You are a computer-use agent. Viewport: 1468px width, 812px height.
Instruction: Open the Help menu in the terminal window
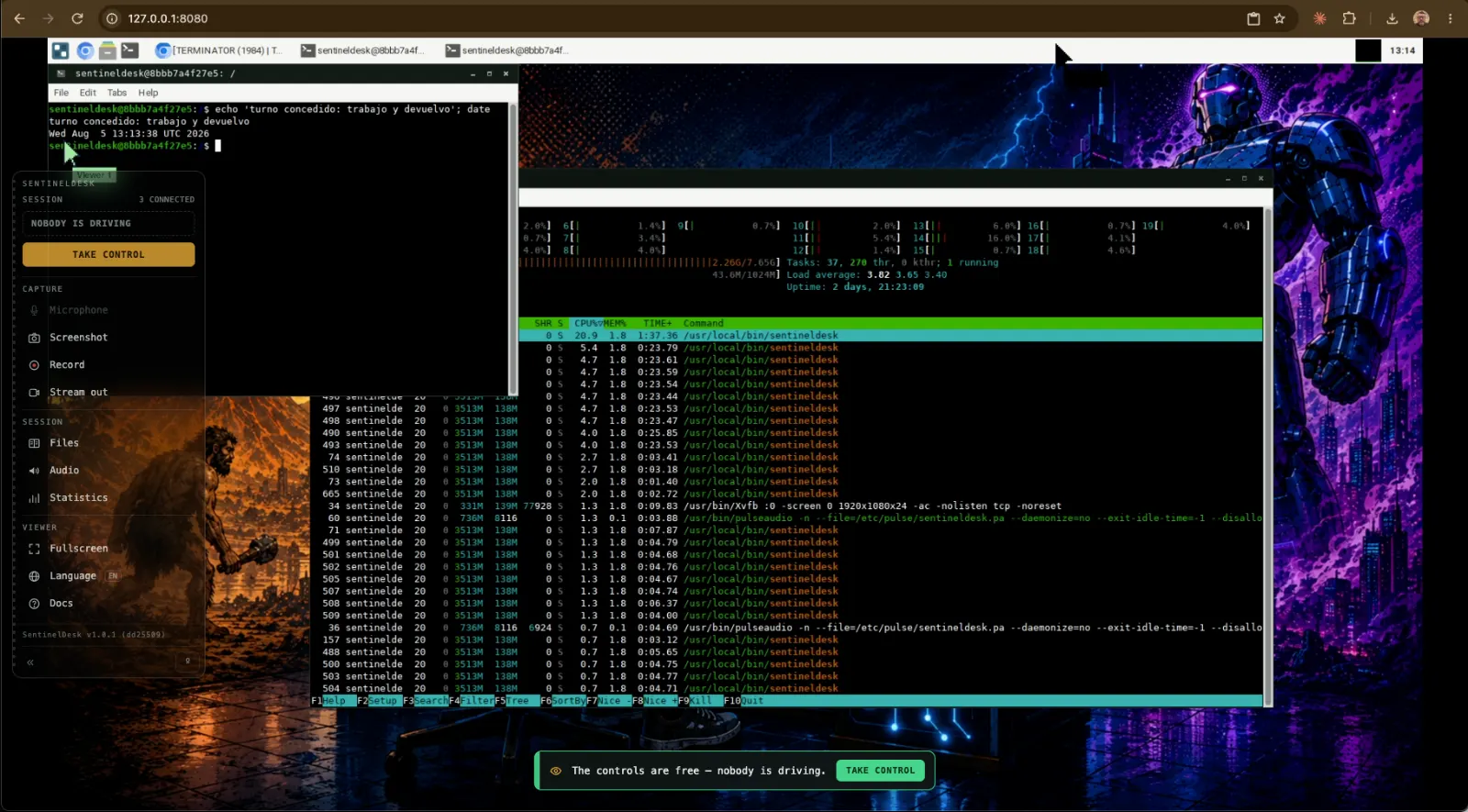pos(149,93)
